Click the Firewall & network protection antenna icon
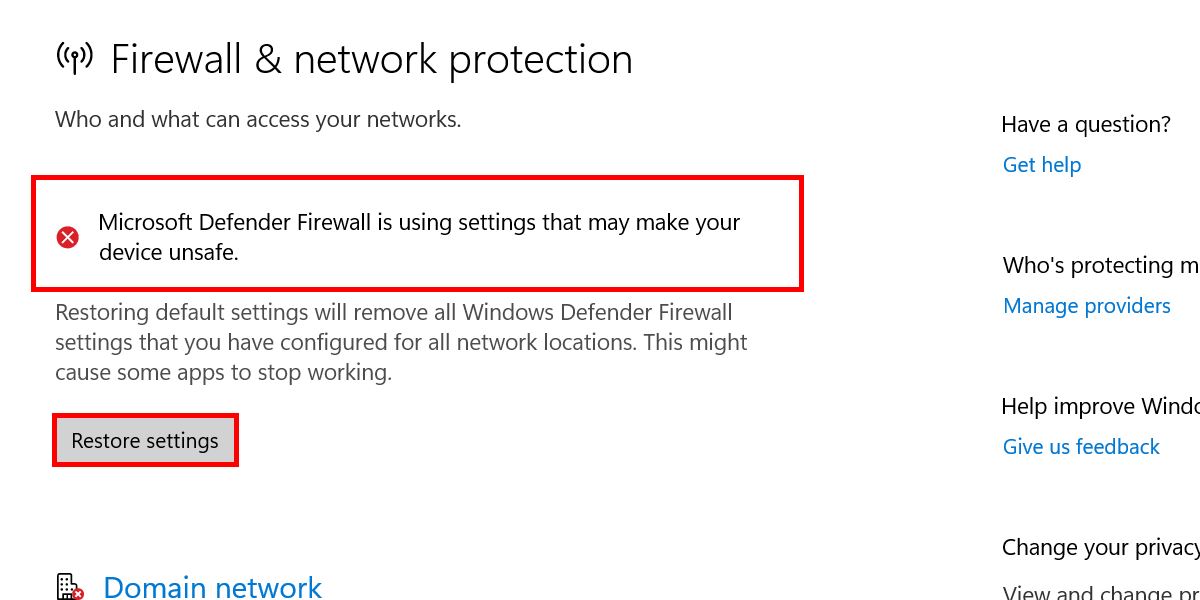This screenshot has height=600, width=1200. [74, 58]
